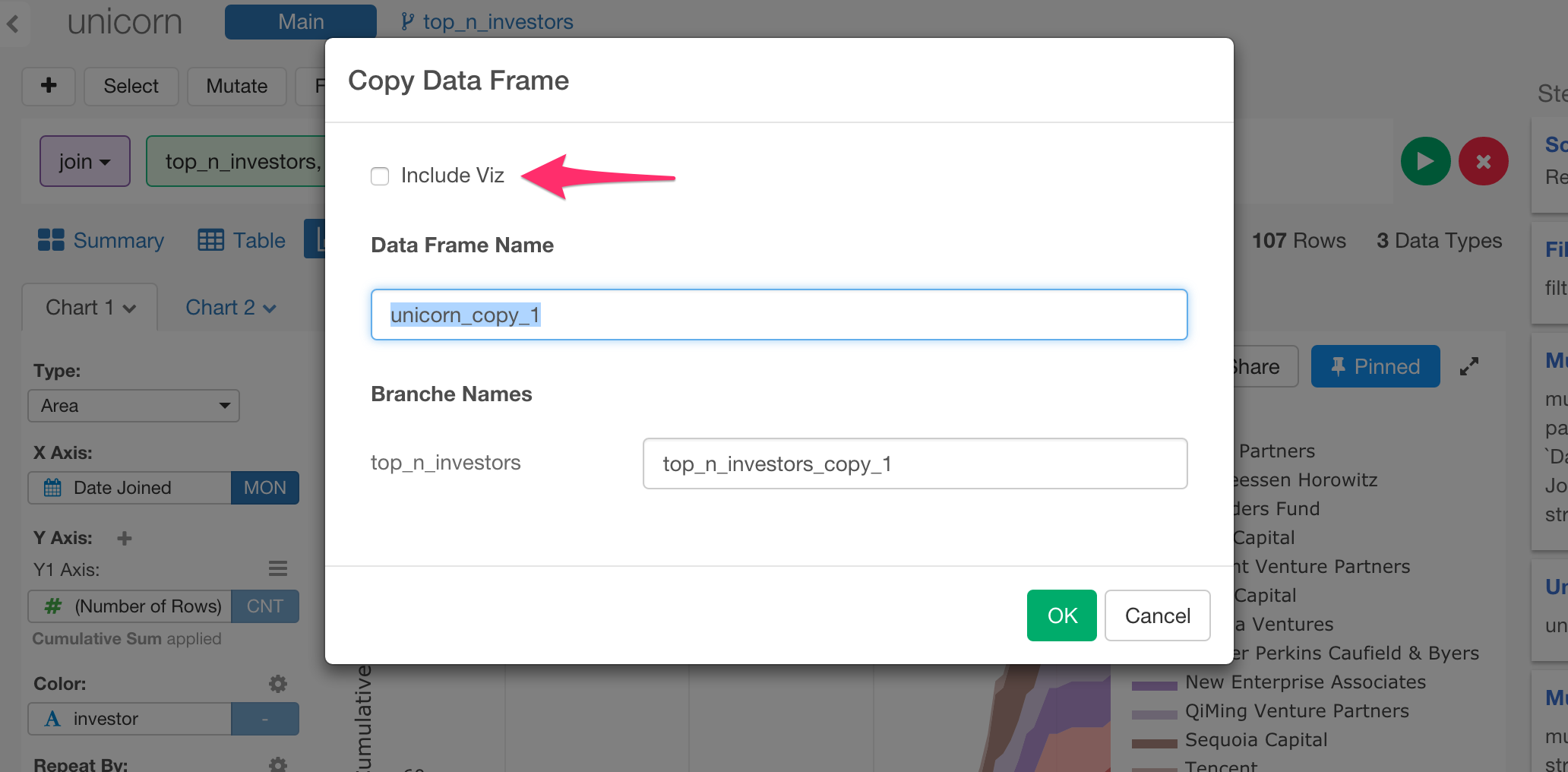Screen dimensions: 1568x772
Task: Click the back chevron beside unicorn title
Action: click(x=12, y=24)
